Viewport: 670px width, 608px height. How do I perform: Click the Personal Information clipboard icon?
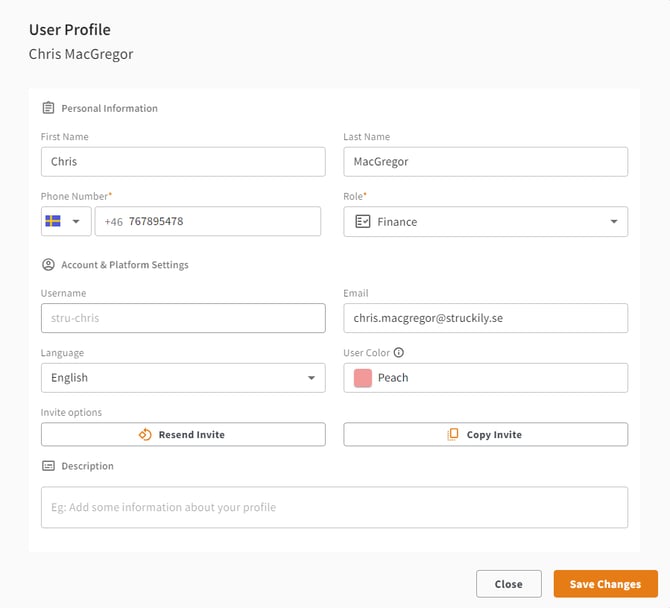48,108
